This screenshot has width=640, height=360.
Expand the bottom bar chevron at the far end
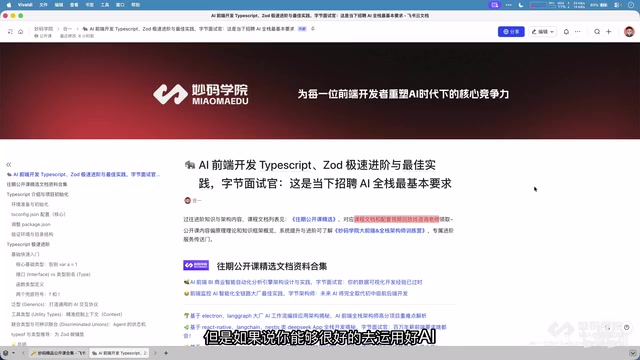(632, 353)
